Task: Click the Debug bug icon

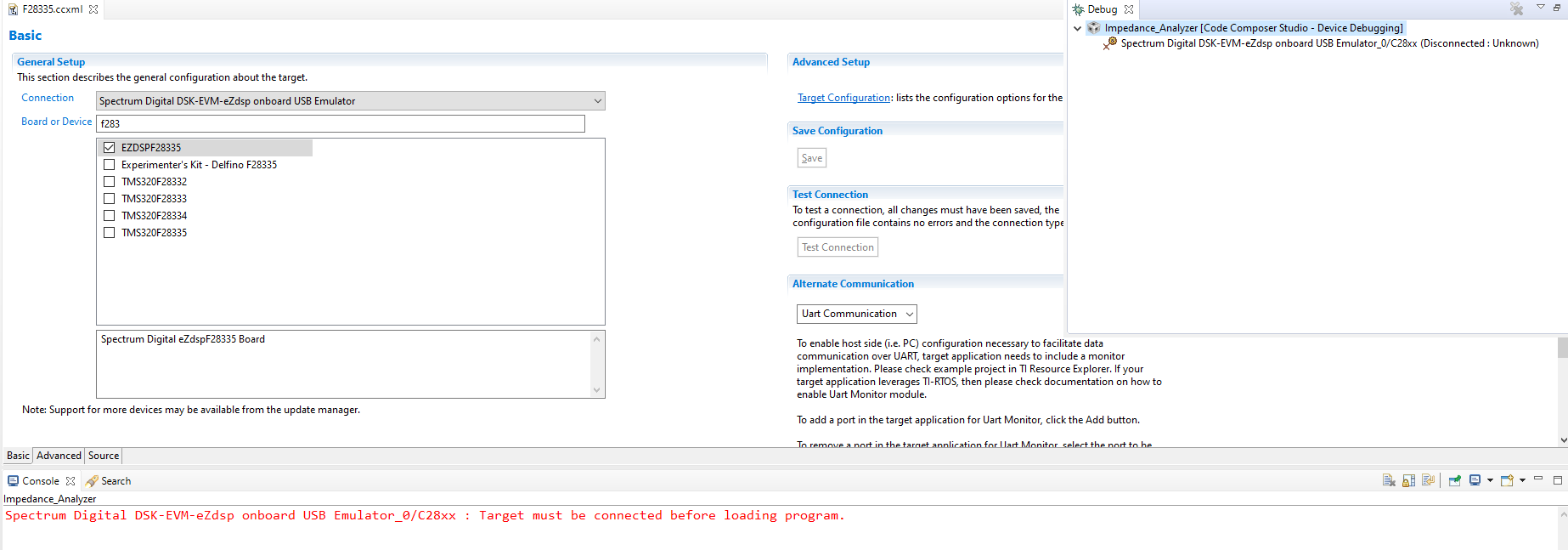Action: [1078, 9]
